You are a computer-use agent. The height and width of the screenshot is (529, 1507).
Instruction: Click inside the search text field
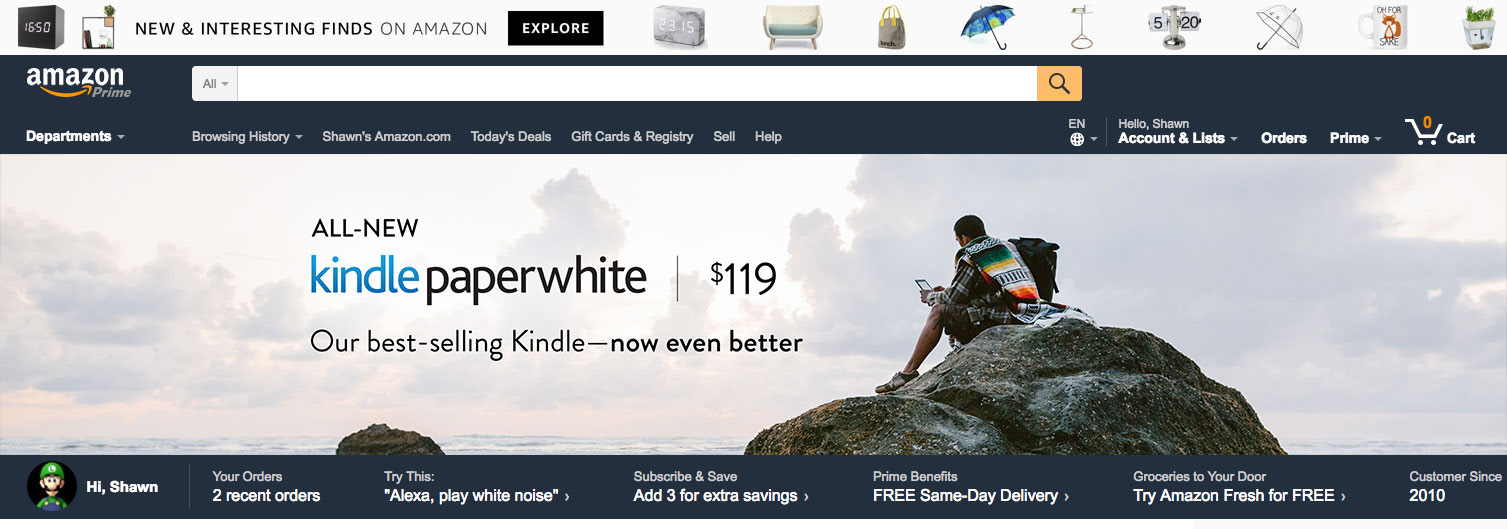click(x=637, y=84)
